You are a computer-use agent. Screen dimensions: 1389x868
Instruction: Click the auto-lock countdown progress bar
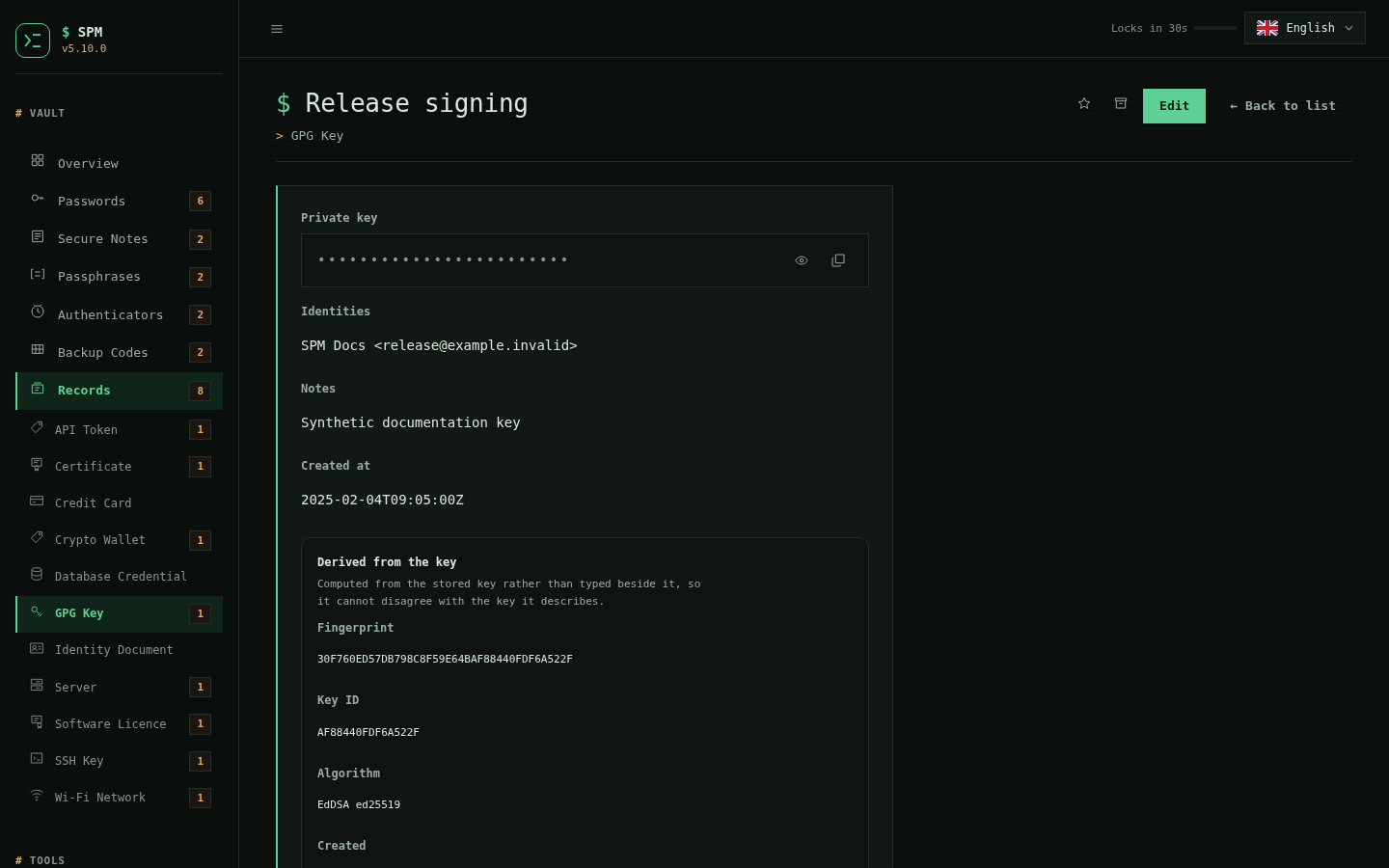[x=1215, y=28]
